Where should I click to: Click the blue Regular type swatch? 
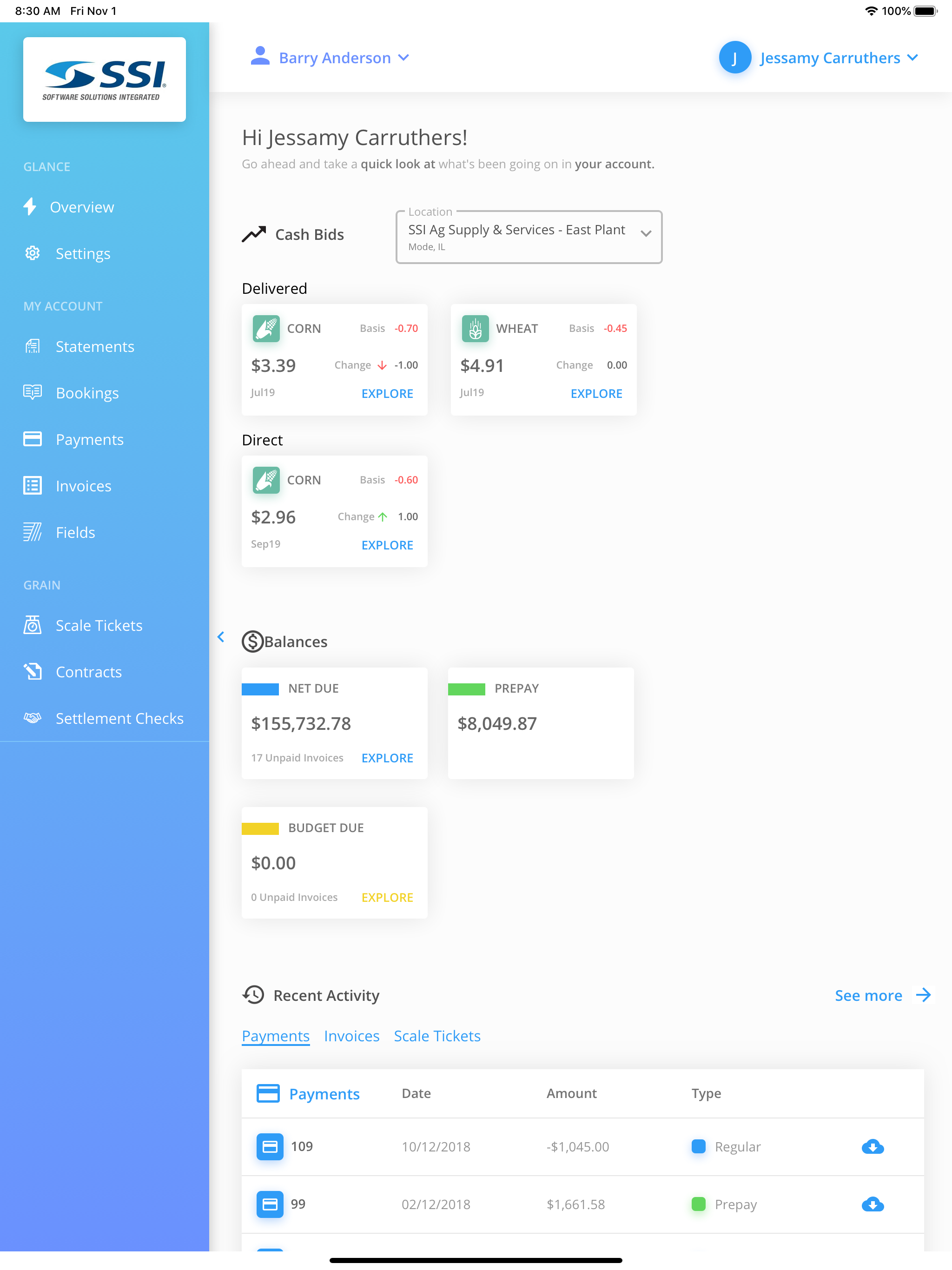[x=699, y=1146]
